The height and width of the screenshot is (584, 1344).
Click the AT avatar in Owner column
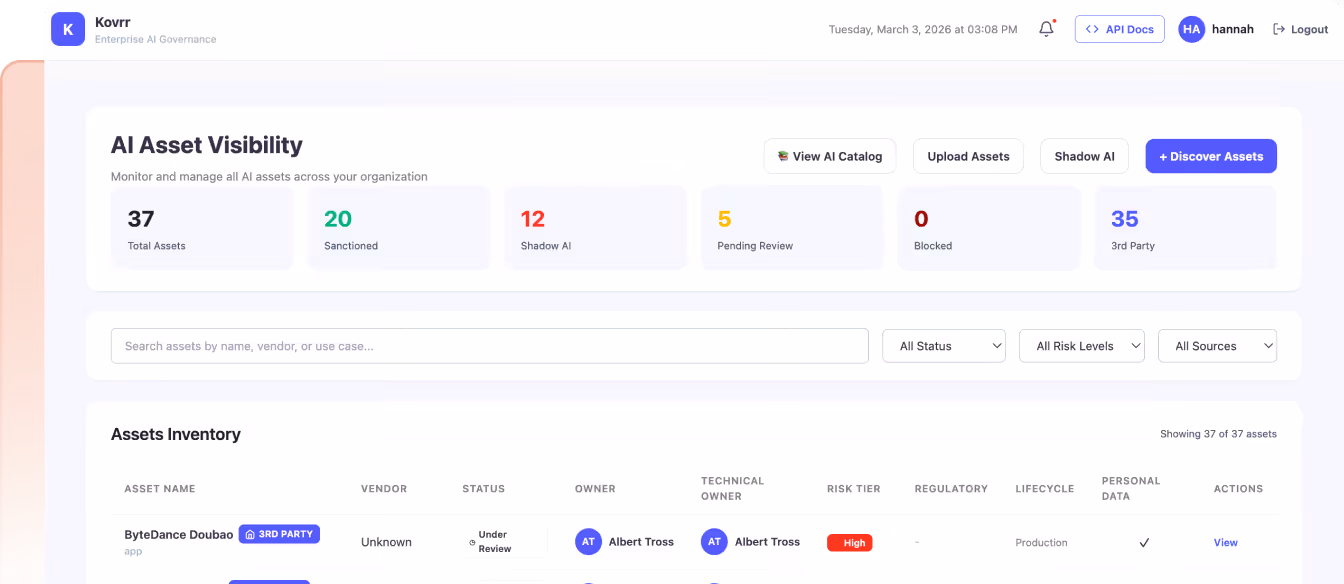[588, 542]
